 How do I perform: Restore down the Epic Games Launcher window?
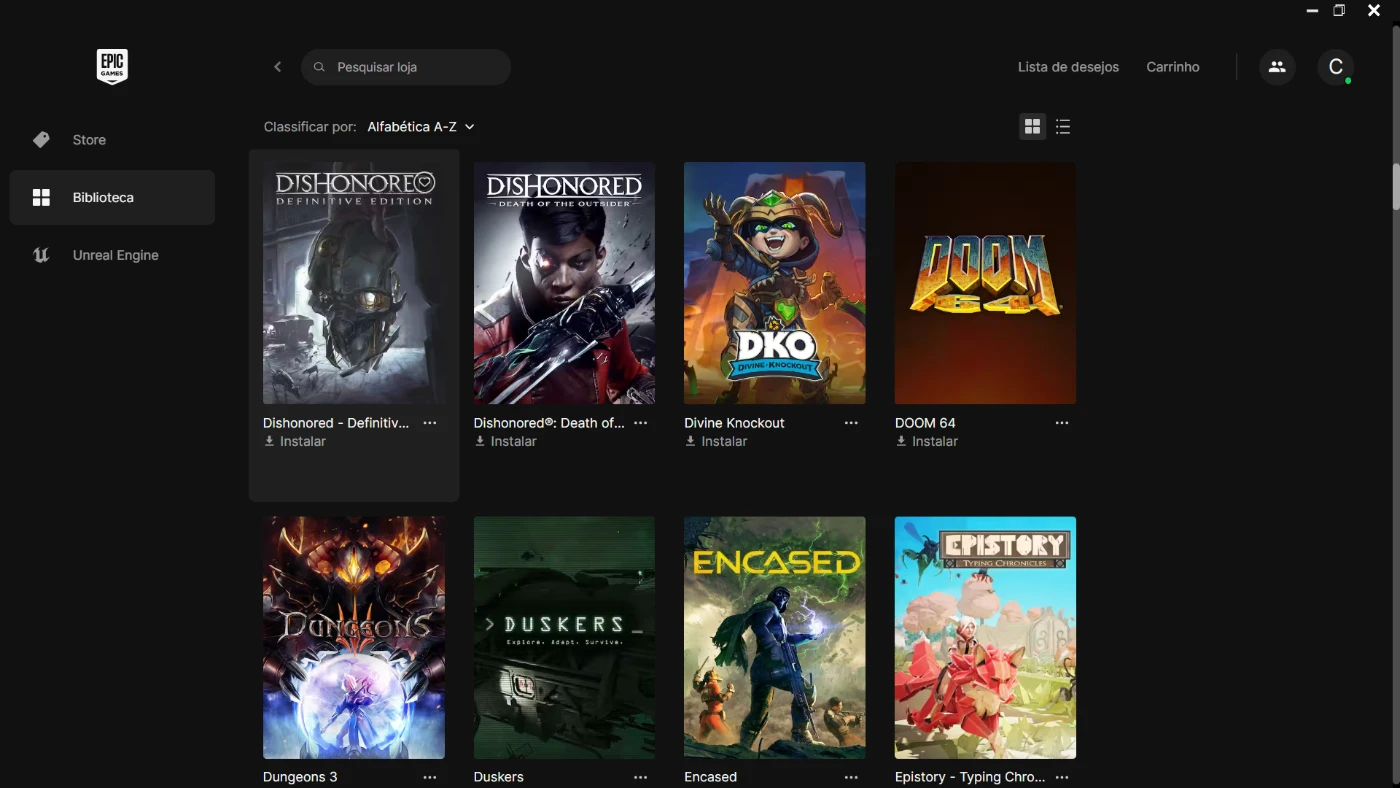tap(1340, 11)
